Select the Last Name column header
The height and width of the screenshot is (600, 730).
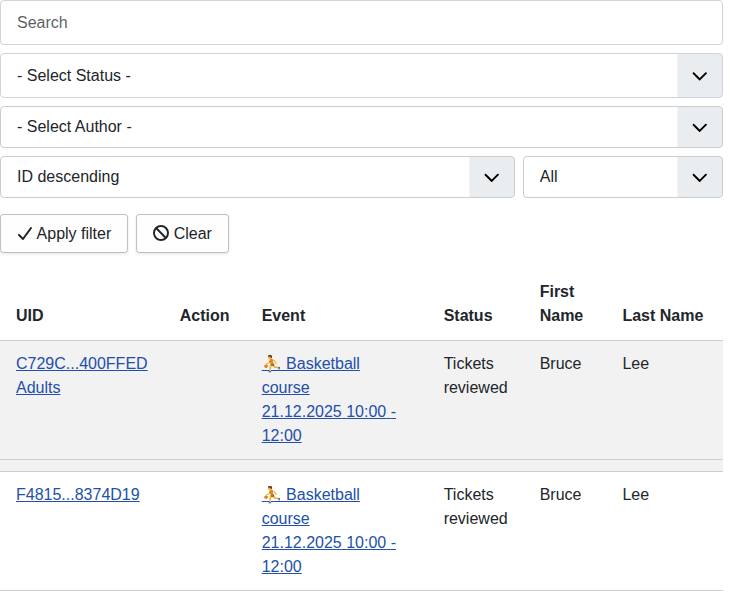coord(662,315)
